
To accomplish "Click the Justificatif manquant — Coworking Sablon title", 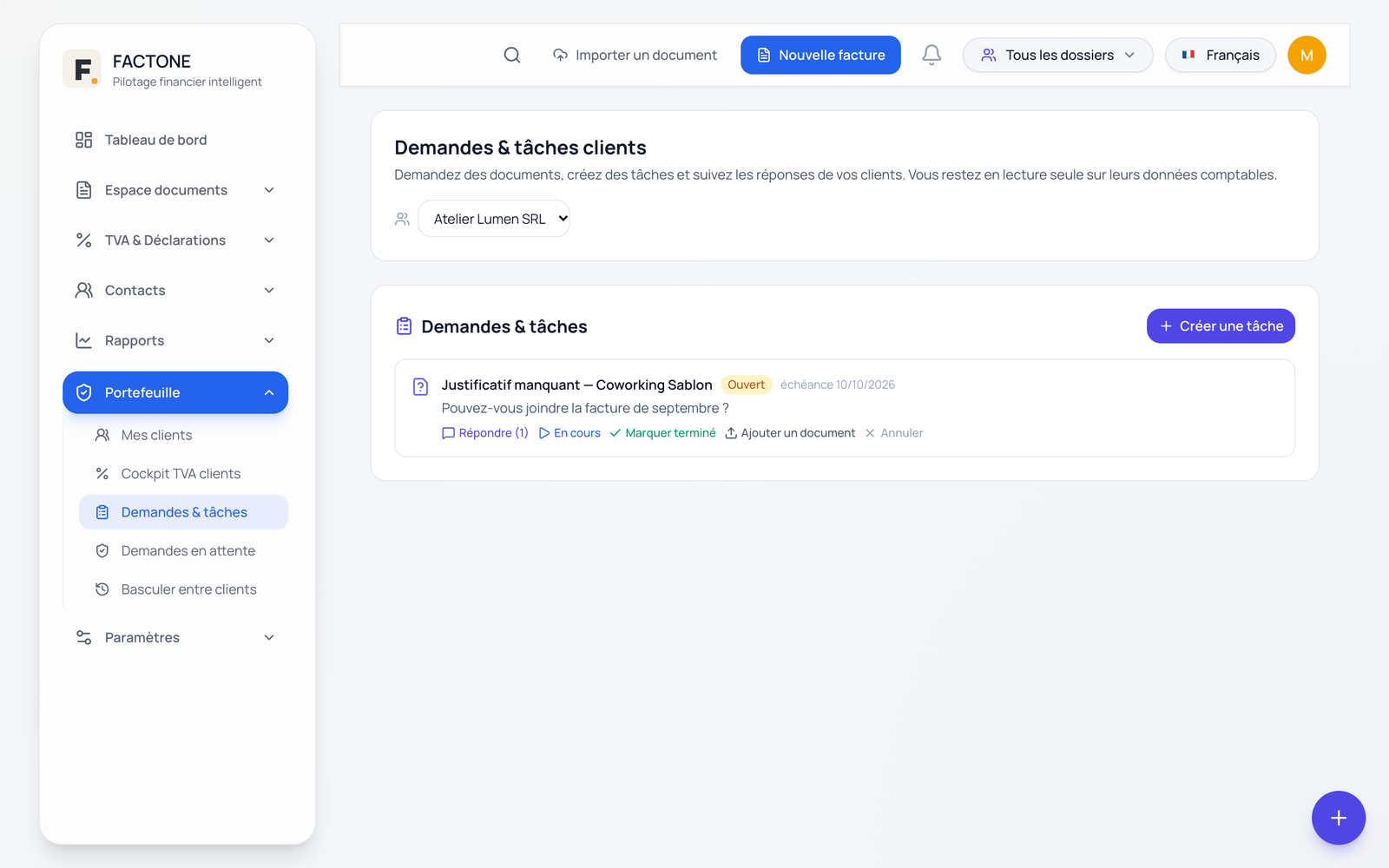I will pos(576,385).
